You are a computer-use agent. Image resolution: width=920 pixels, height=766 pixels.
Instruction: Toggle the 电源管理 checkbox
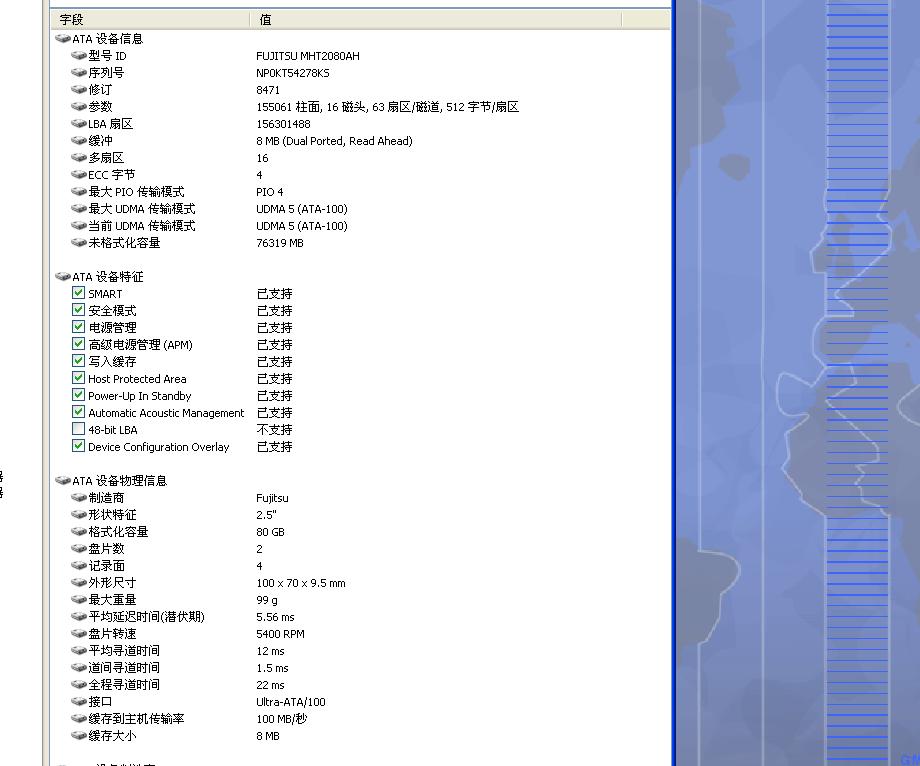point(79,327)
